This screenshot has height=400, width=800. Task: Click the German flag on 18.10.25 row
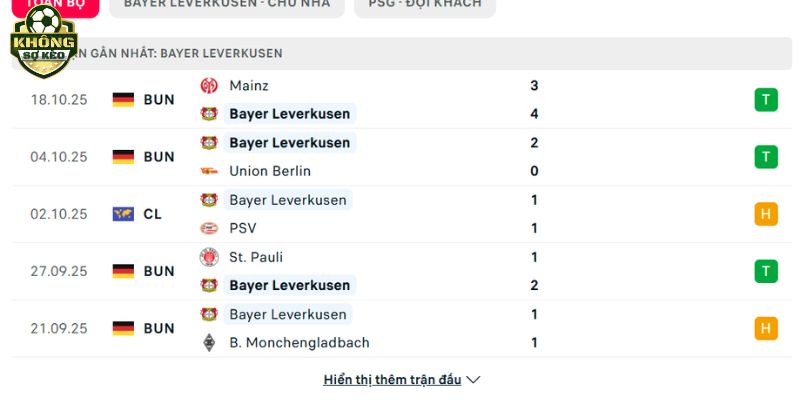tap(123, 100)
